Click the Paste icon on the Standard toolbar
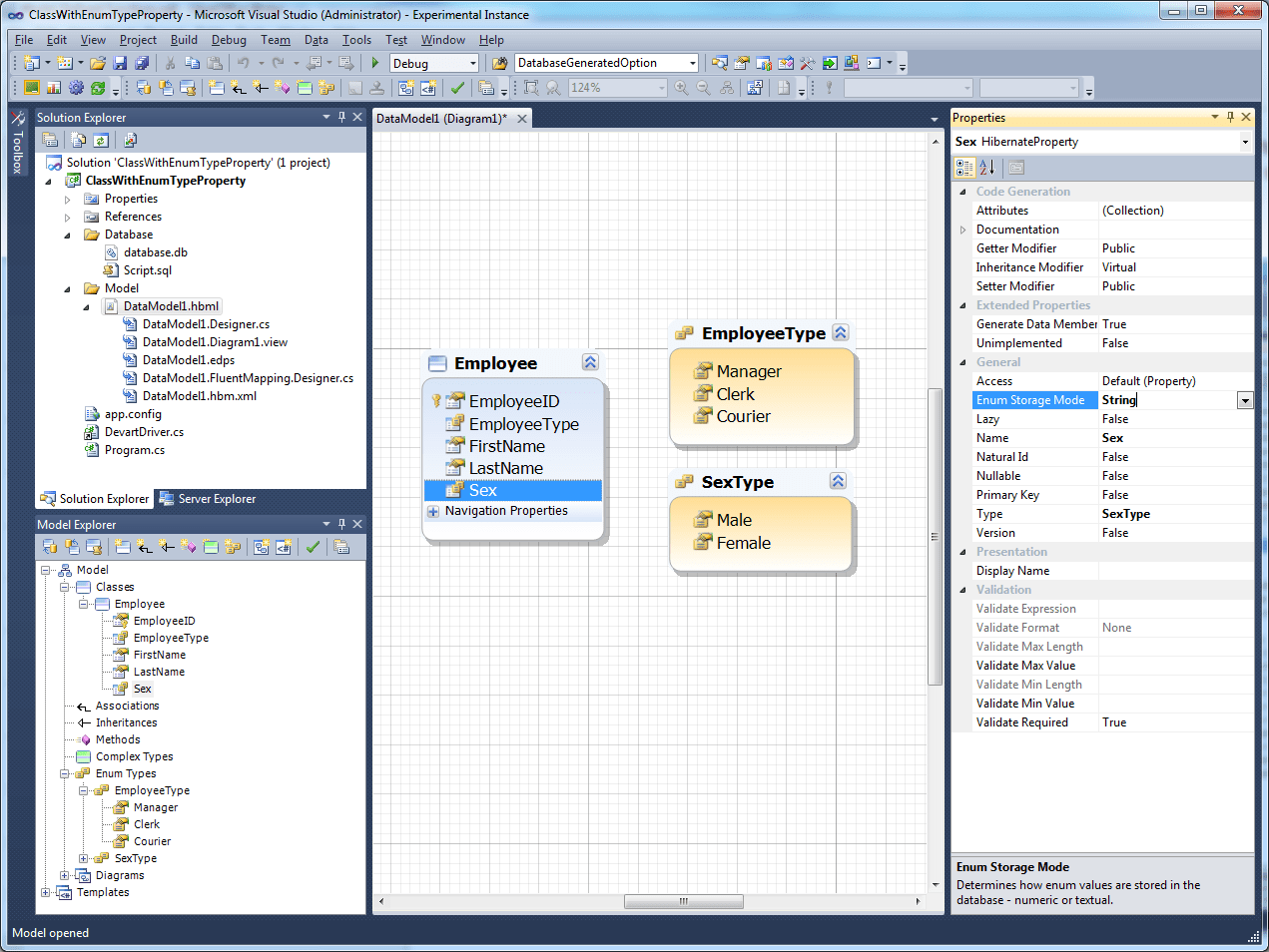 pos(214,63)
